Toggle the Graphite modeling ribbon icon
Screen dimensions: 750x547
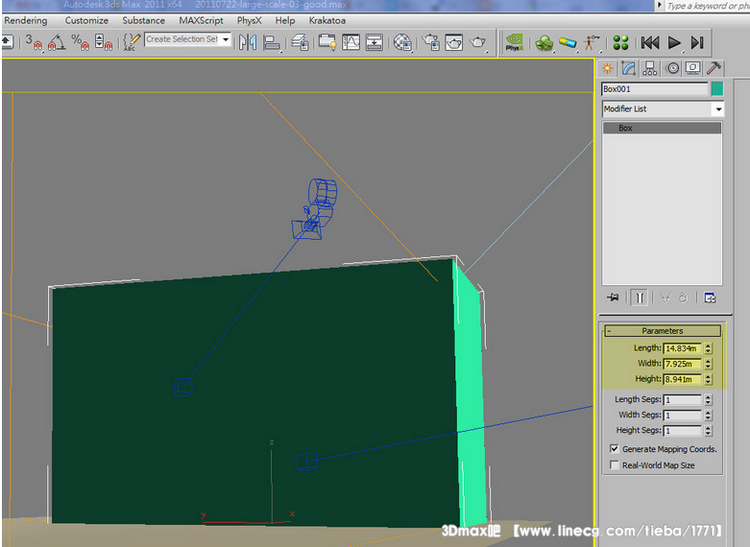pyautogui.click(x=328, y=42)
